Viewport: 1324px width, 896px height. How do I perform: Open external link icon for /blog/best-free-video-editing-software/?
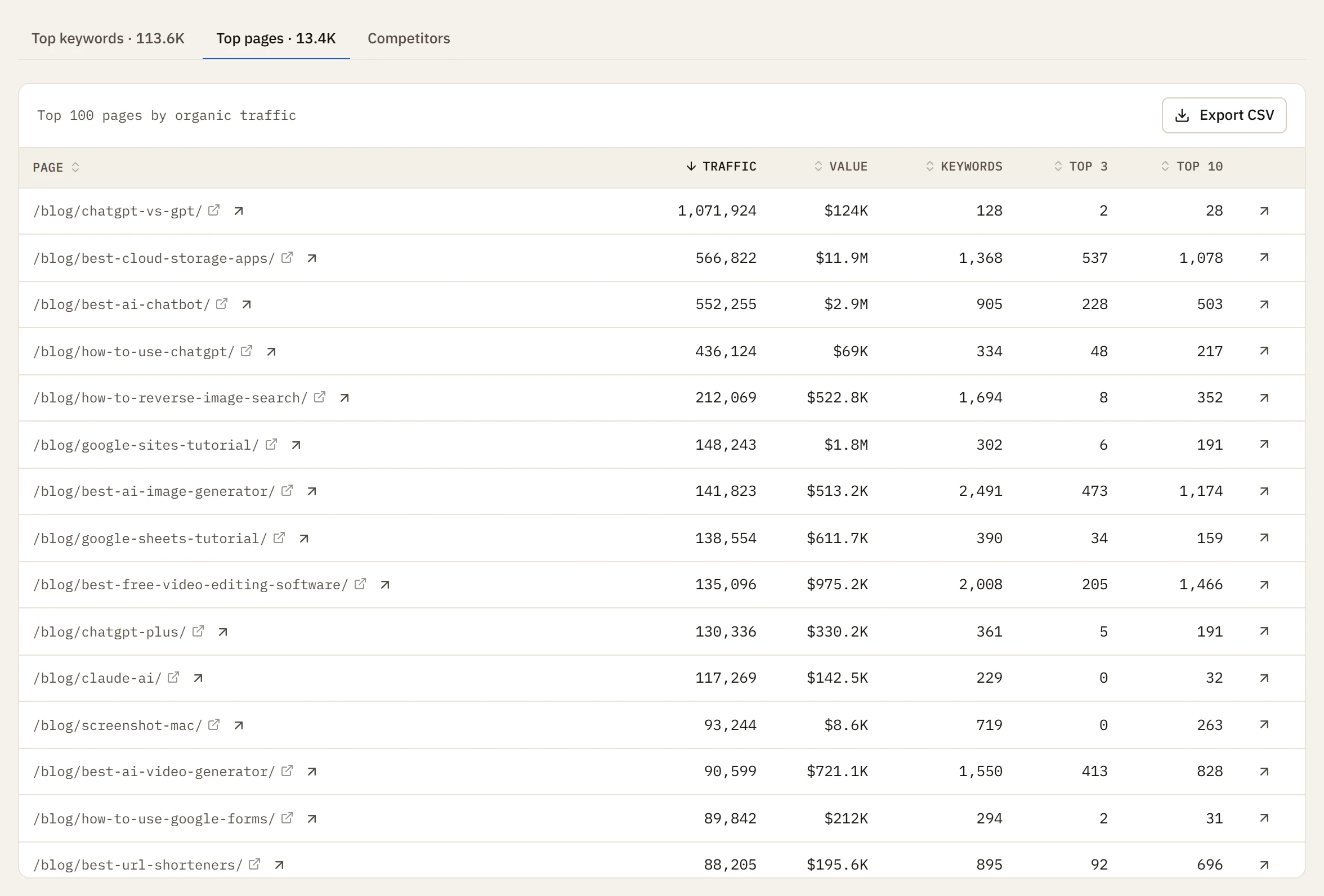[x=360, y=584]
